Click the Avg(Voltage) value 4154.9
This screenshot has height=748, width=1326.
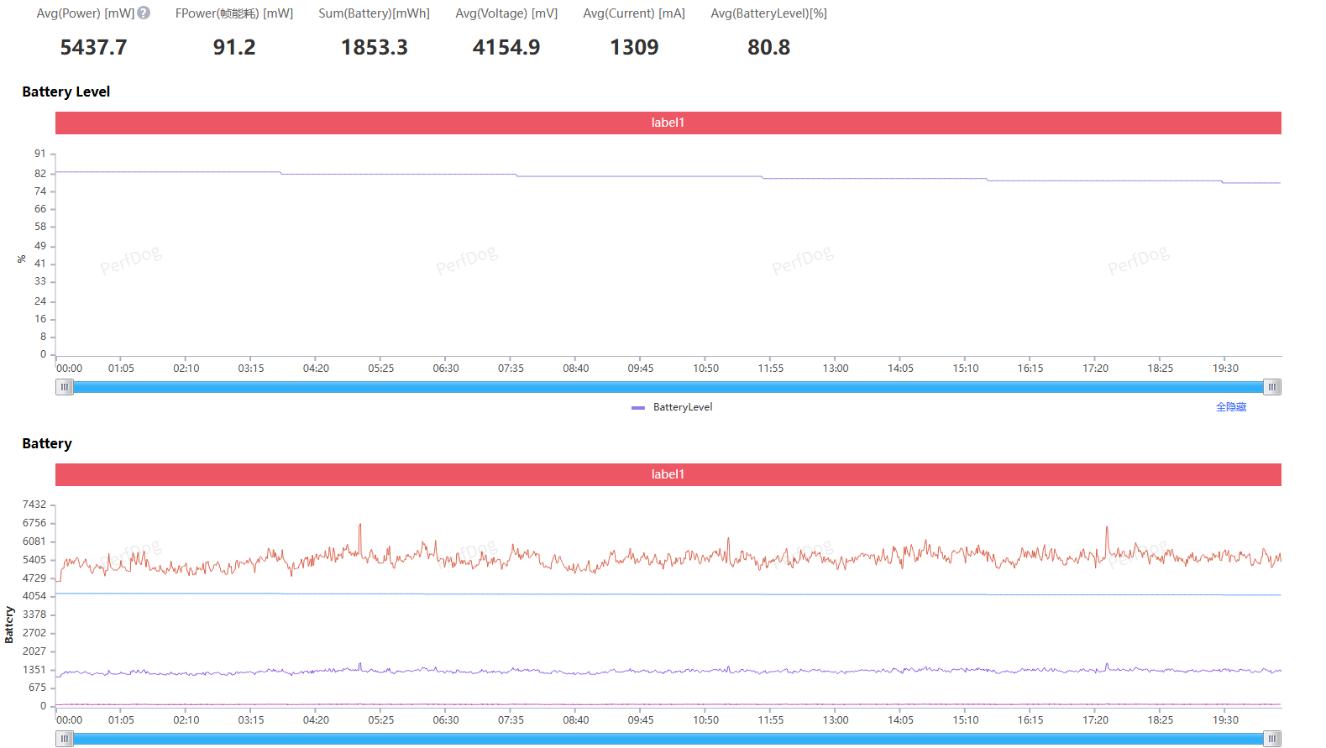click(x=506, y=47)
